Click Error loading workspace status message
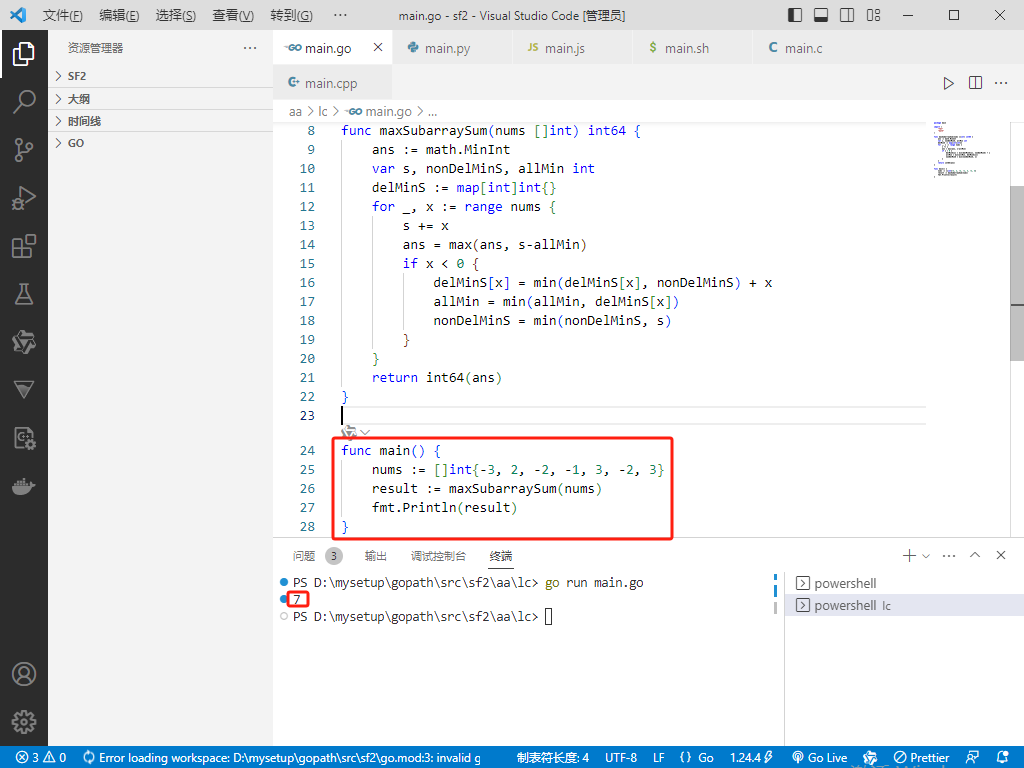 tap(282, 758)
